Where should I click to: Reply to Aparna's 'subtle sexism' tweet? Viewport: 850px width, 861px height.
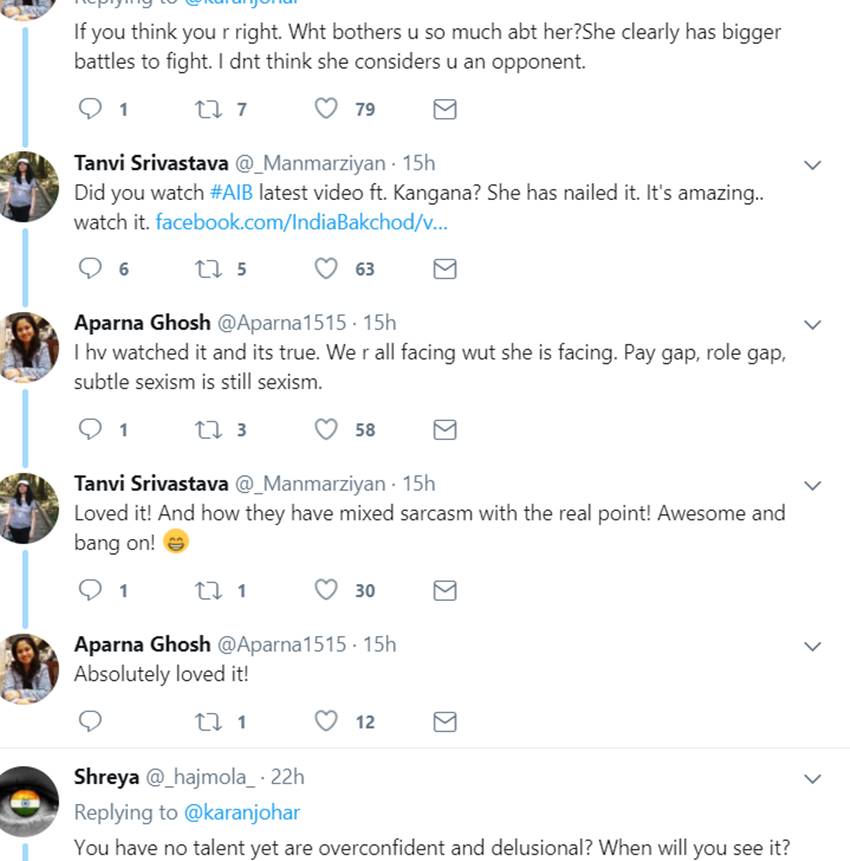tap(91, 429)
